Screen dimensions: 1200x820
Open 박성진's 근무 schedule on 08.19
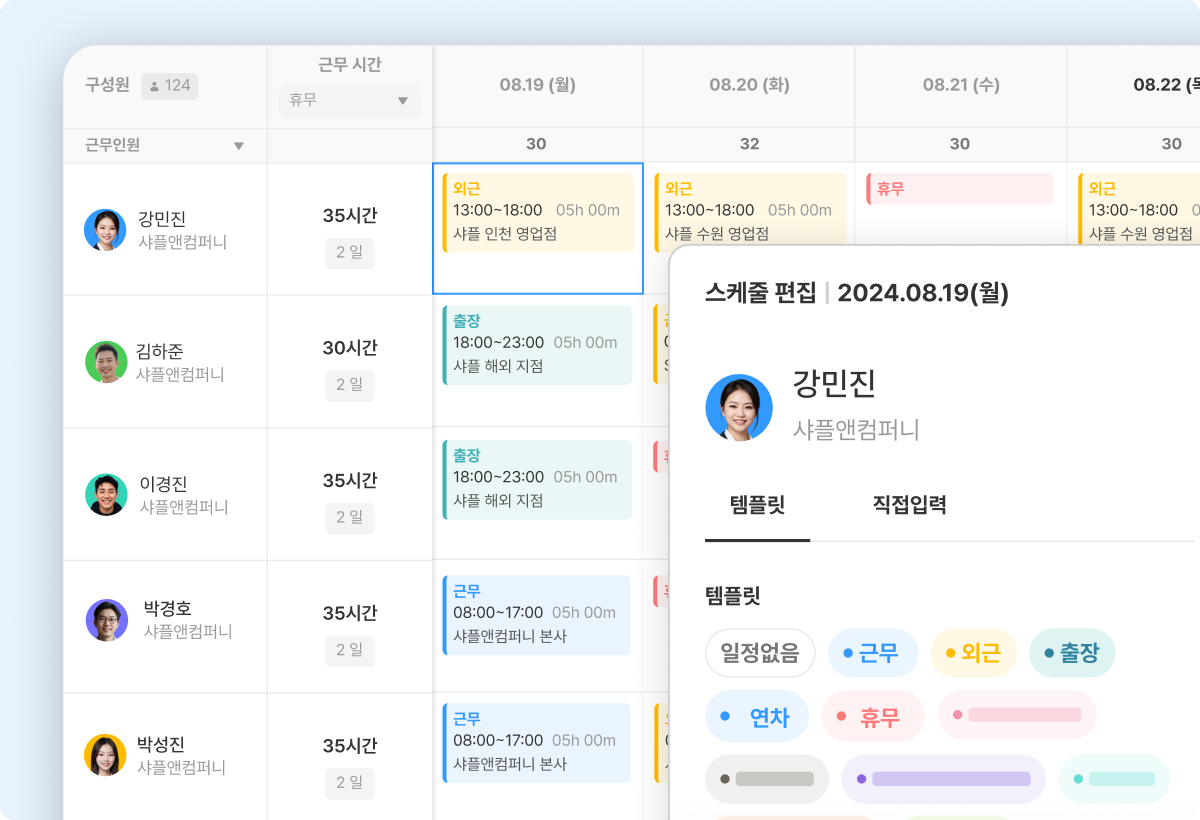click(537, 743)
